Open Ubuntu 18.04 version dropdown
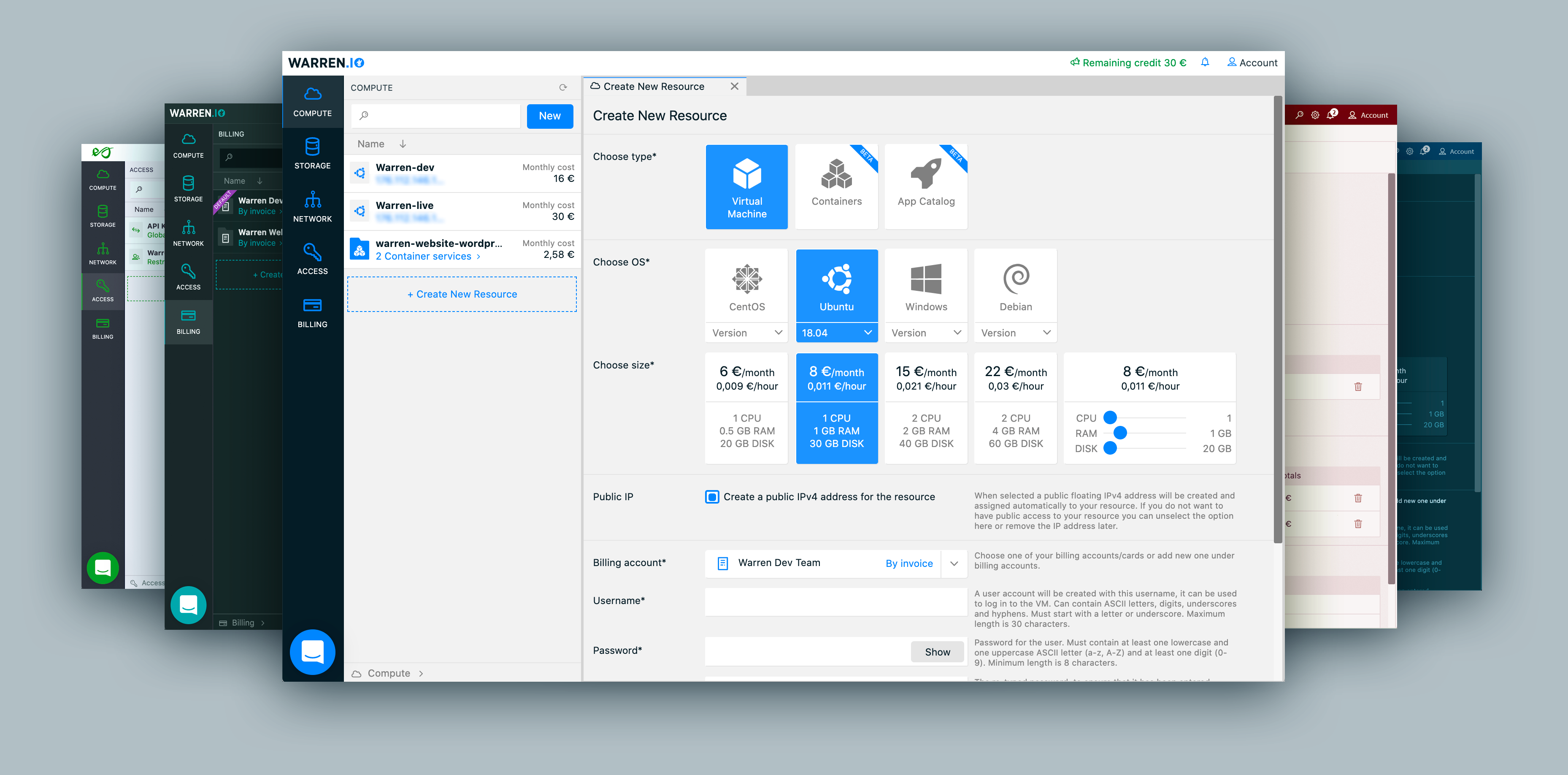This screenshot has width=1568, height=775. [x=836, y=332]
